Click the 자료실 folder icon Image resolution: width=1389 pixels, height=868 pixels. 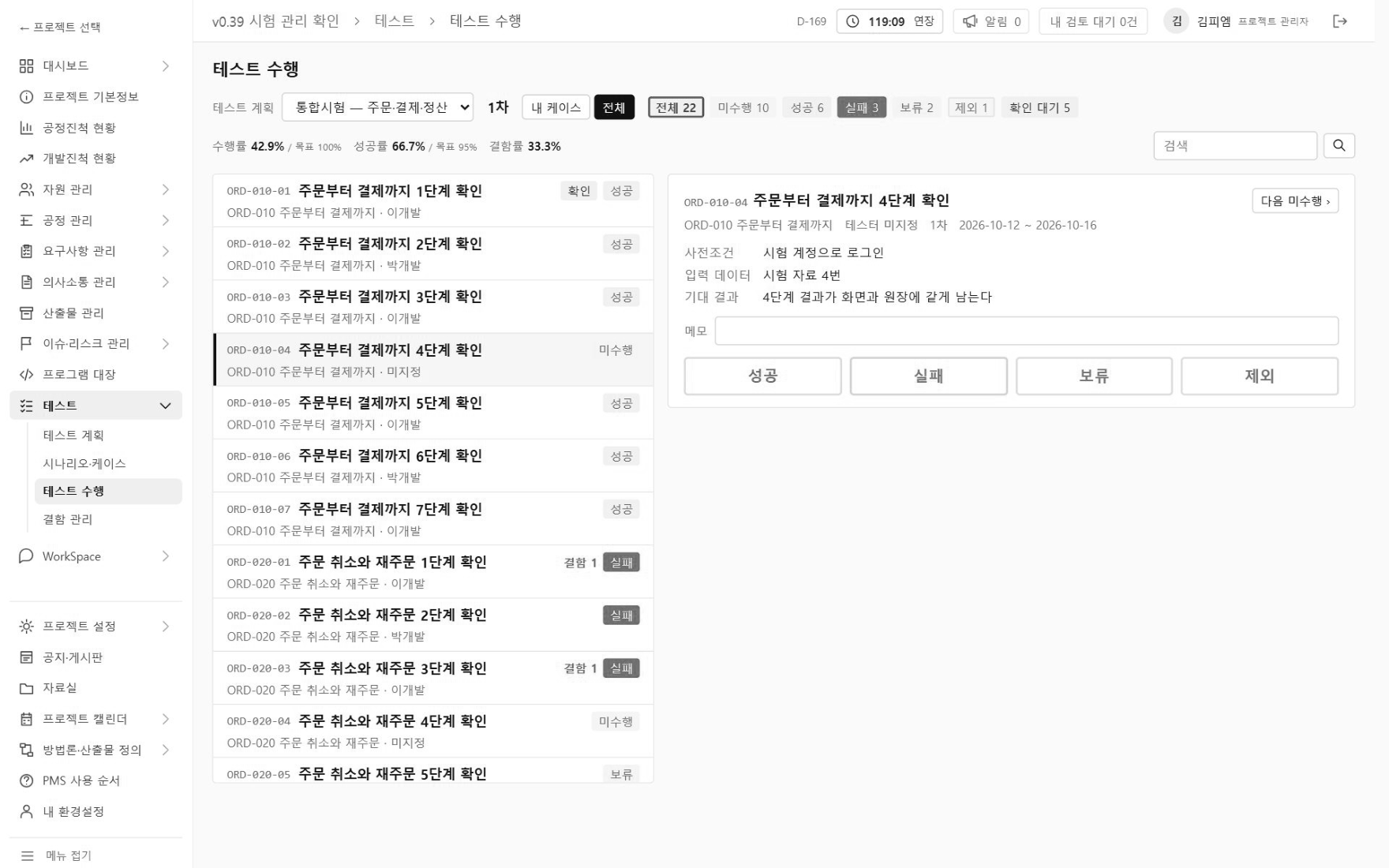coord(26,688)
